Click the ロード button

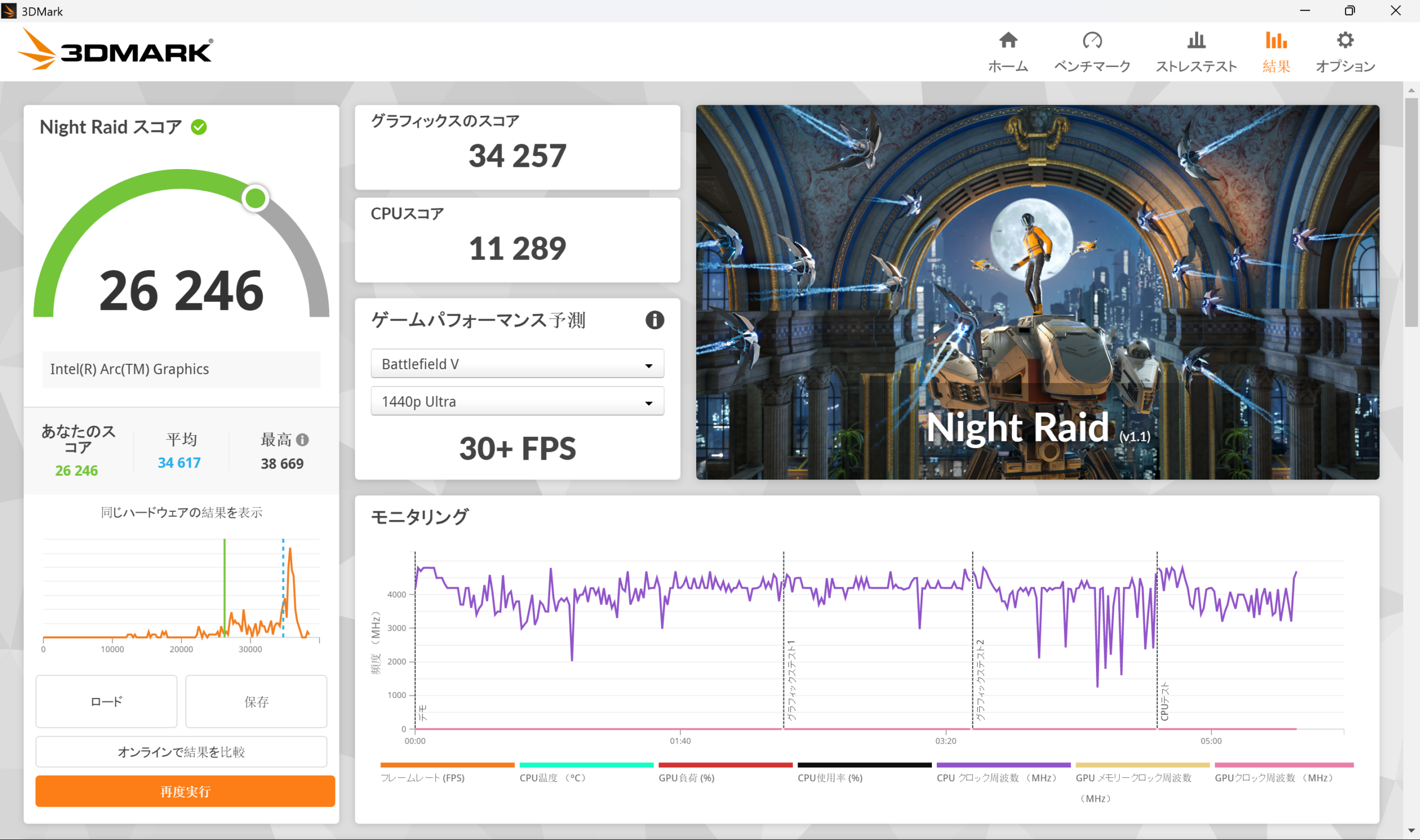[106, 701]
